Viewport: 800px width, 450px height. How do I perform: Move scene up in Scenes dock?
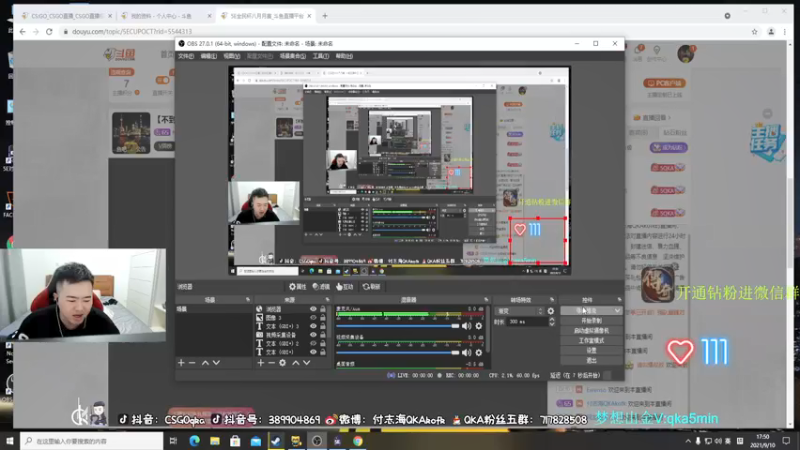tap(205, 363)
